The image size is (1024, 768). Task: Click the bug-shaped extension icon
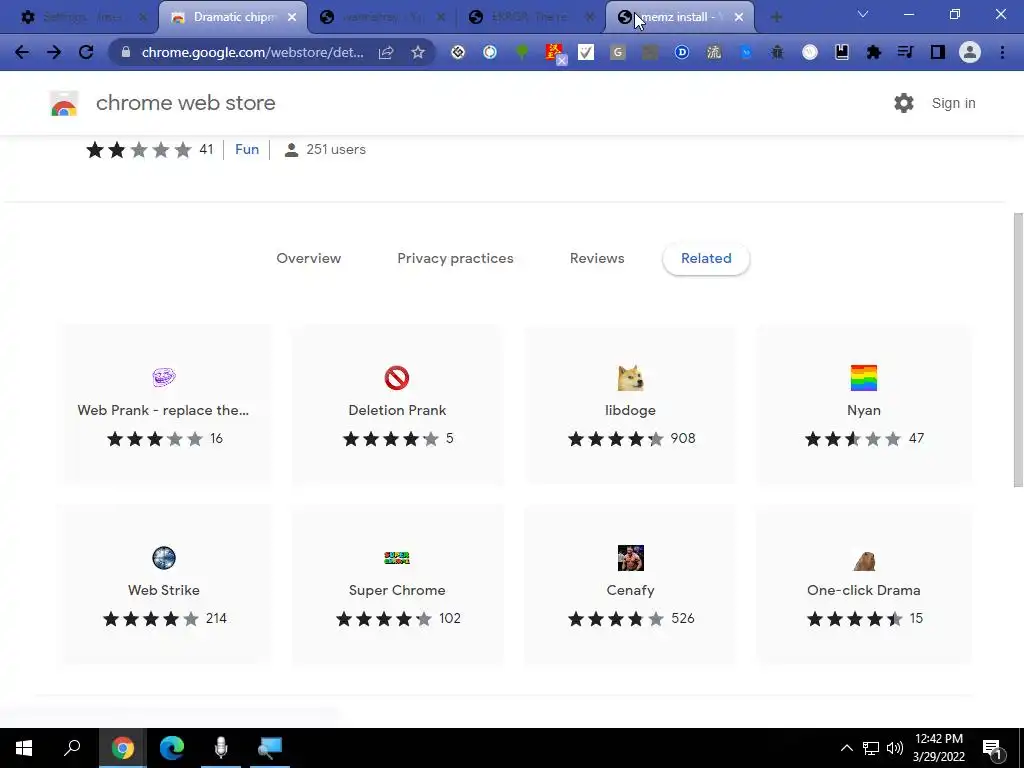tap(777, 52)
